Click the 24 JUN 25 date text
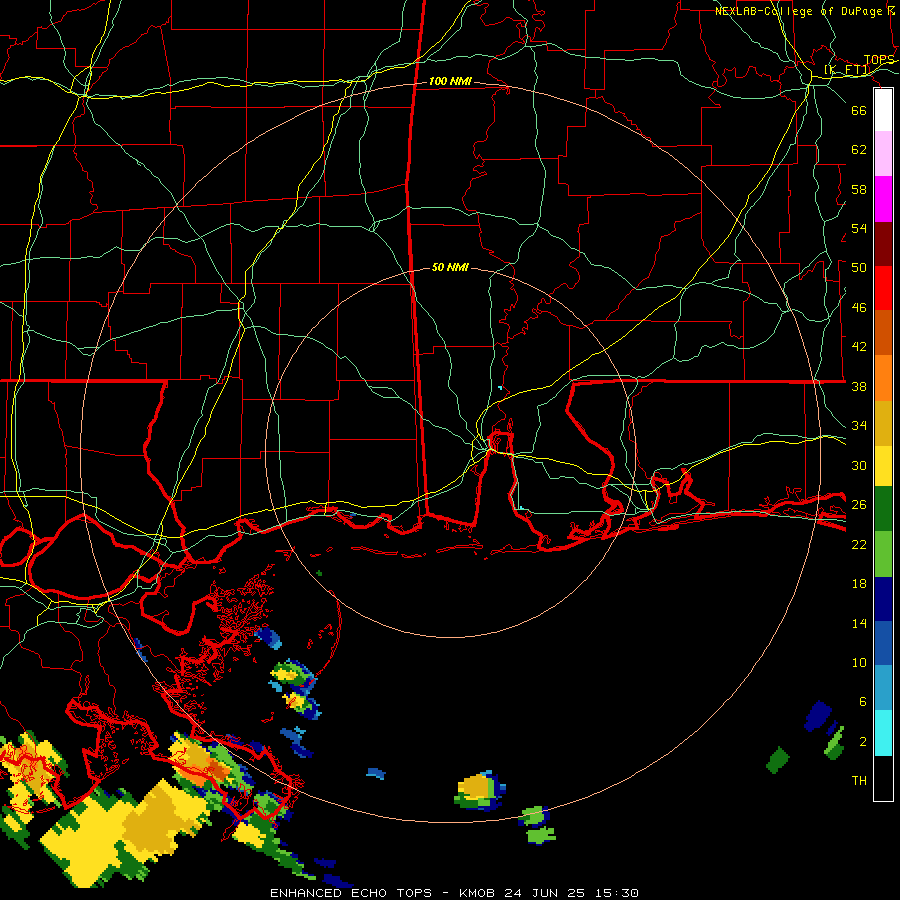 tap(545, 893)
